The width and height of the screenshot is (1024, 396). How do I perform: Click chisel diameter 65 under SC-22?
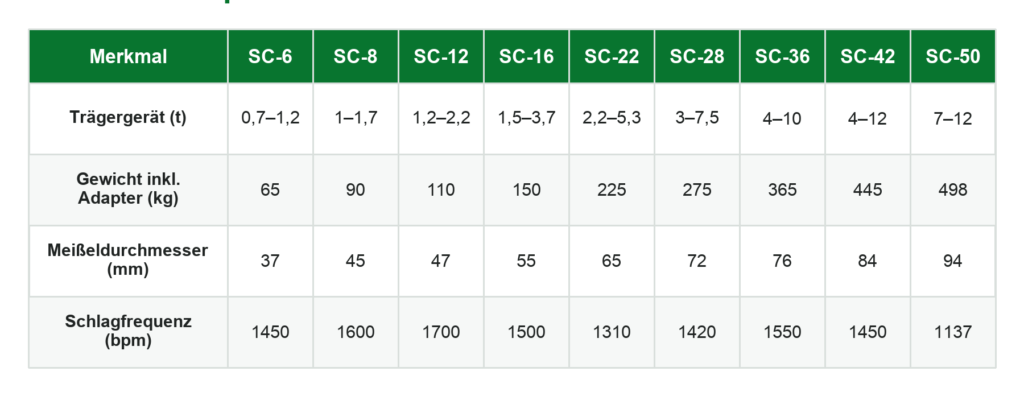click(x=612, y=261)
